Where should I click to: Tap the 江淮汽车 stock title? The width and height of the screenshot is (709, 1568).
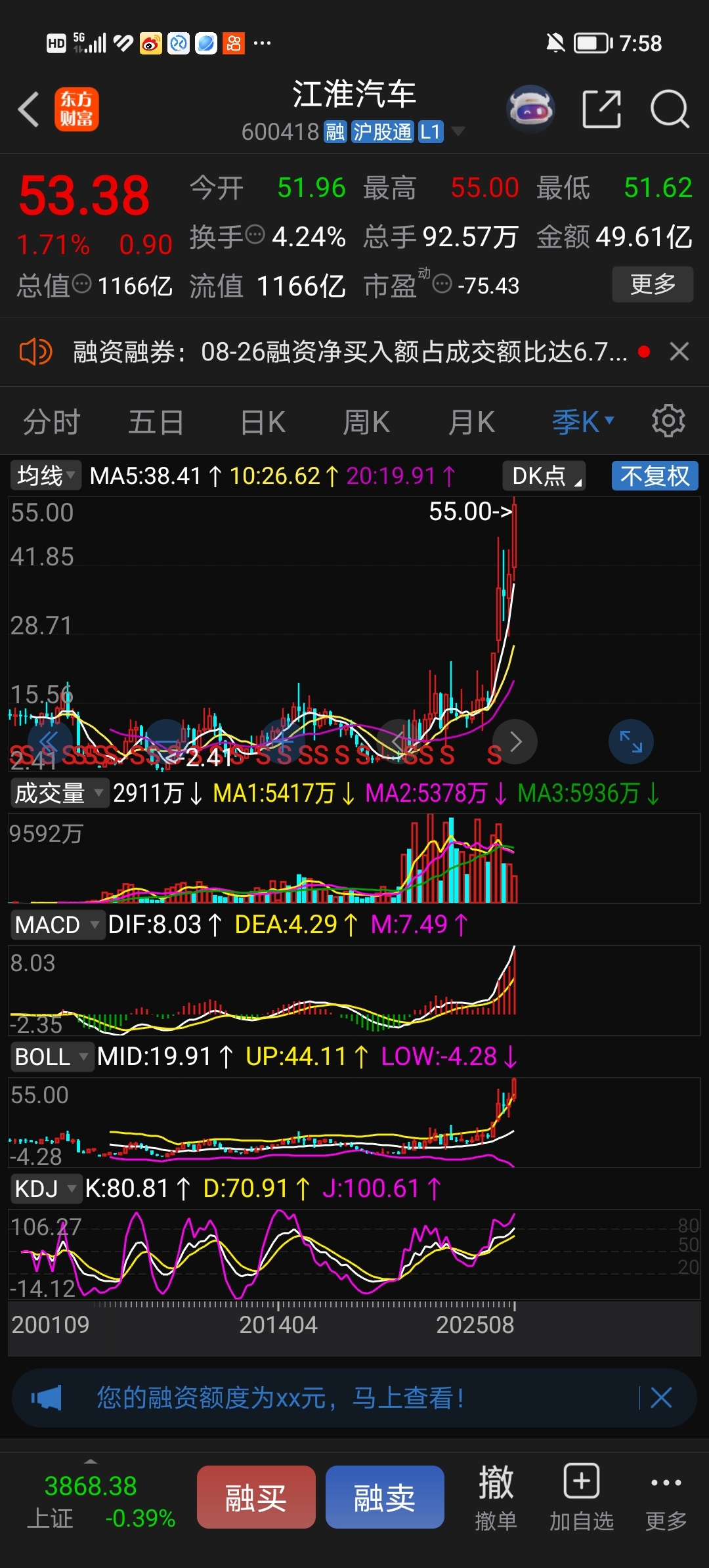(x=354, y=94)
